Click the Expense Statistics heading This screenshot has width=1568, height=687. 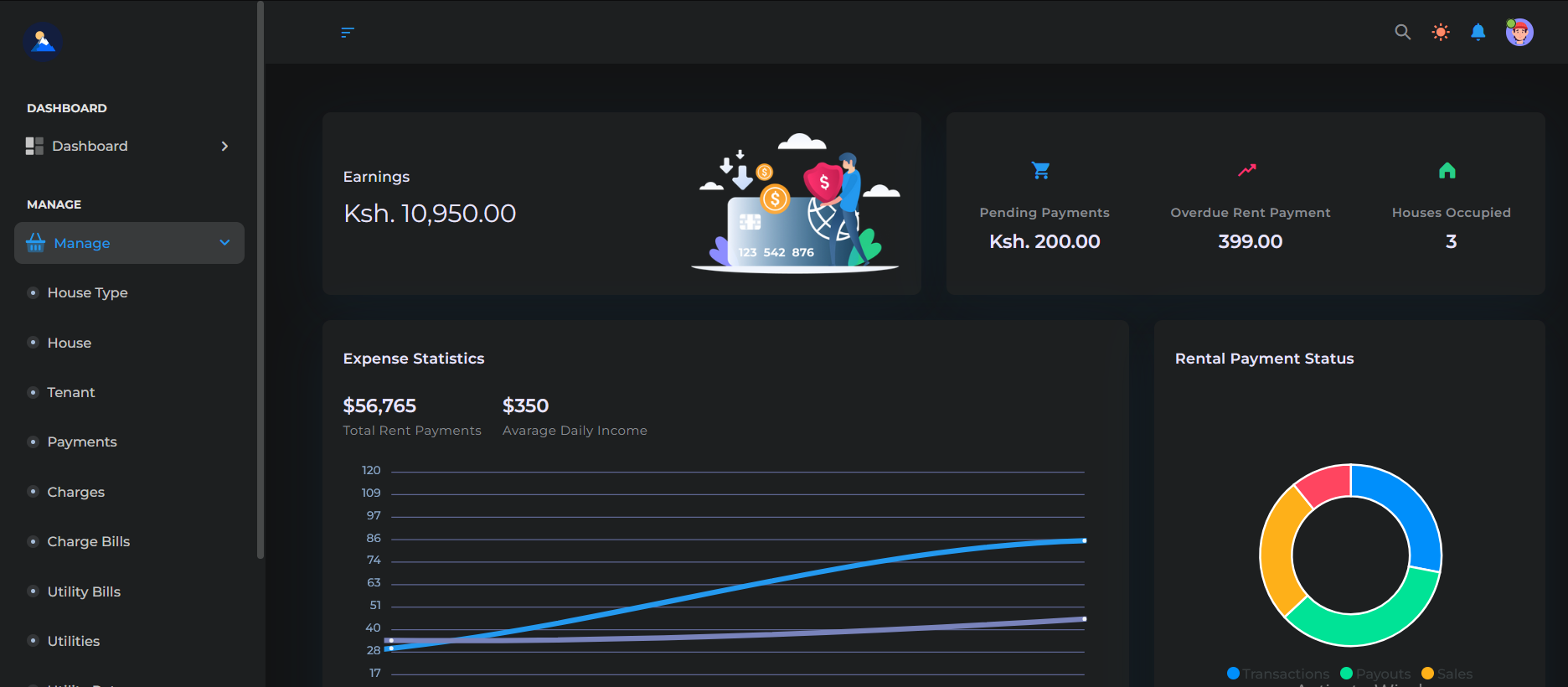[x=414, y=359]
